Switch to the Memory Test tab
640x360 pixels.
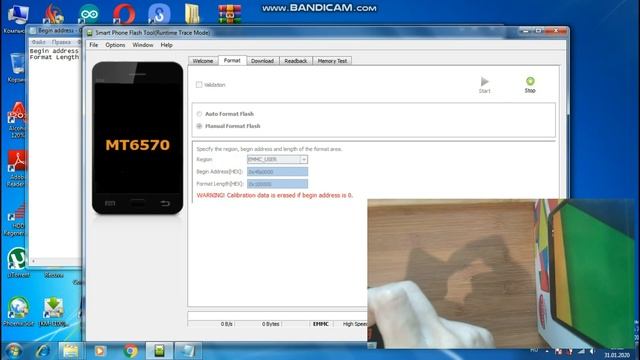[x=332, y=61]
